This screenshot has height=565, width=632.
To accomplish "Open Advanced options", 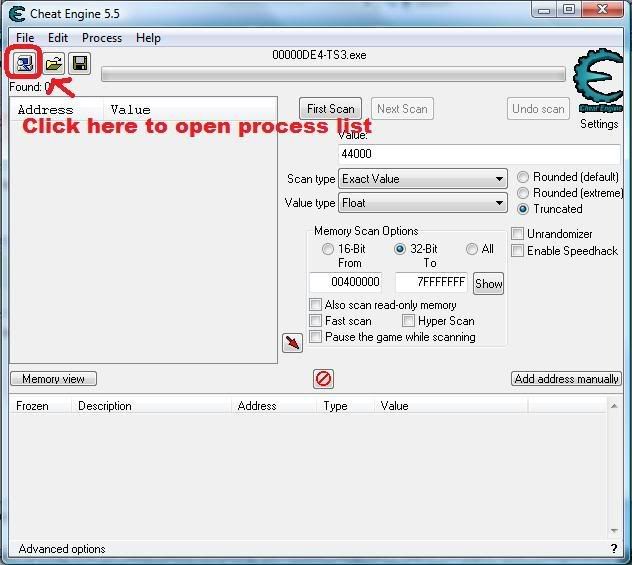I will point(62,549).
